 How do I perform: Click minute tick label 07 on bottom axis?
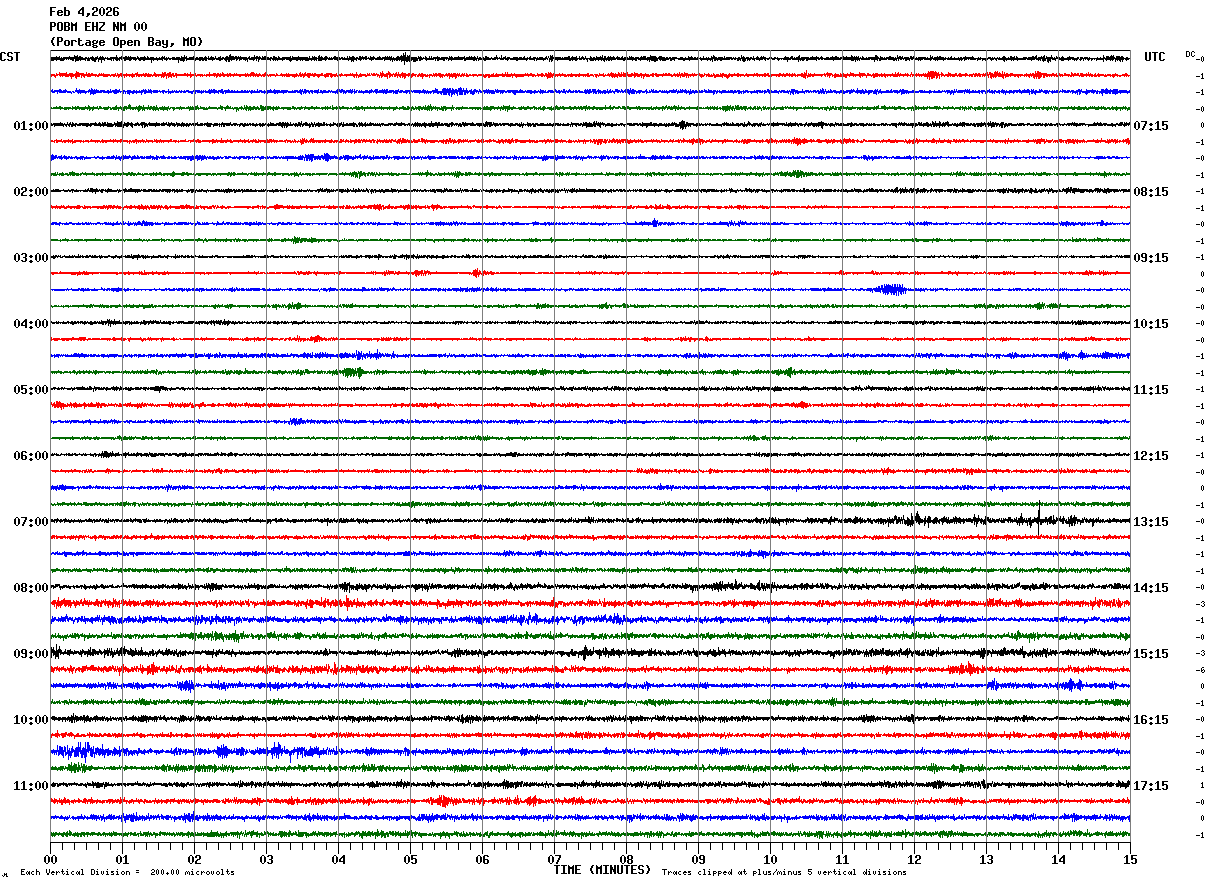point(554,859)
